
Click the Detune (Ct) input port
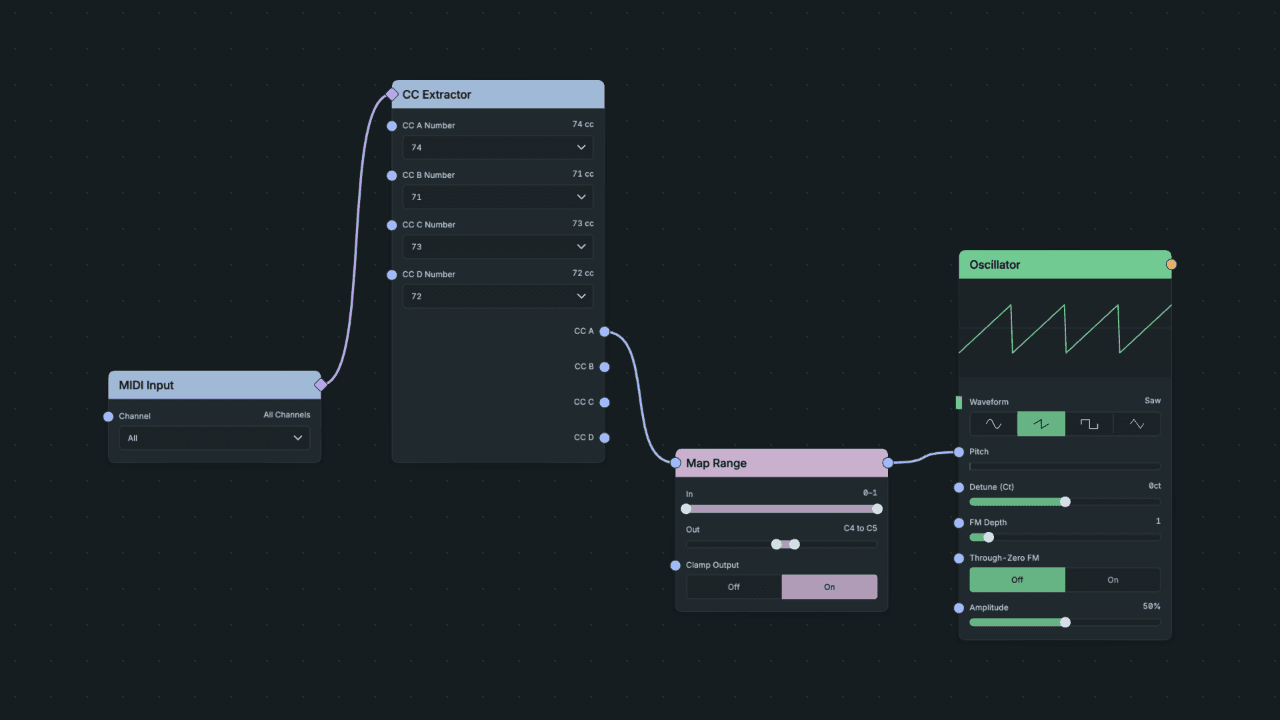point(960,487)
